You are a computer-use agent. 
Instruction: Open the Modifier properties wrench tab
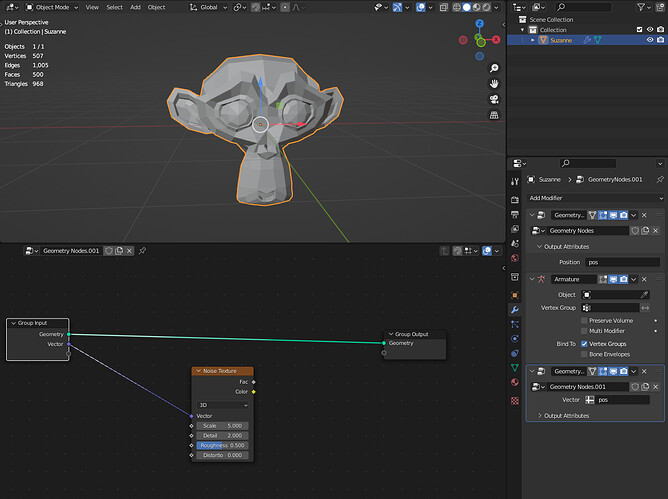[515, 310]
